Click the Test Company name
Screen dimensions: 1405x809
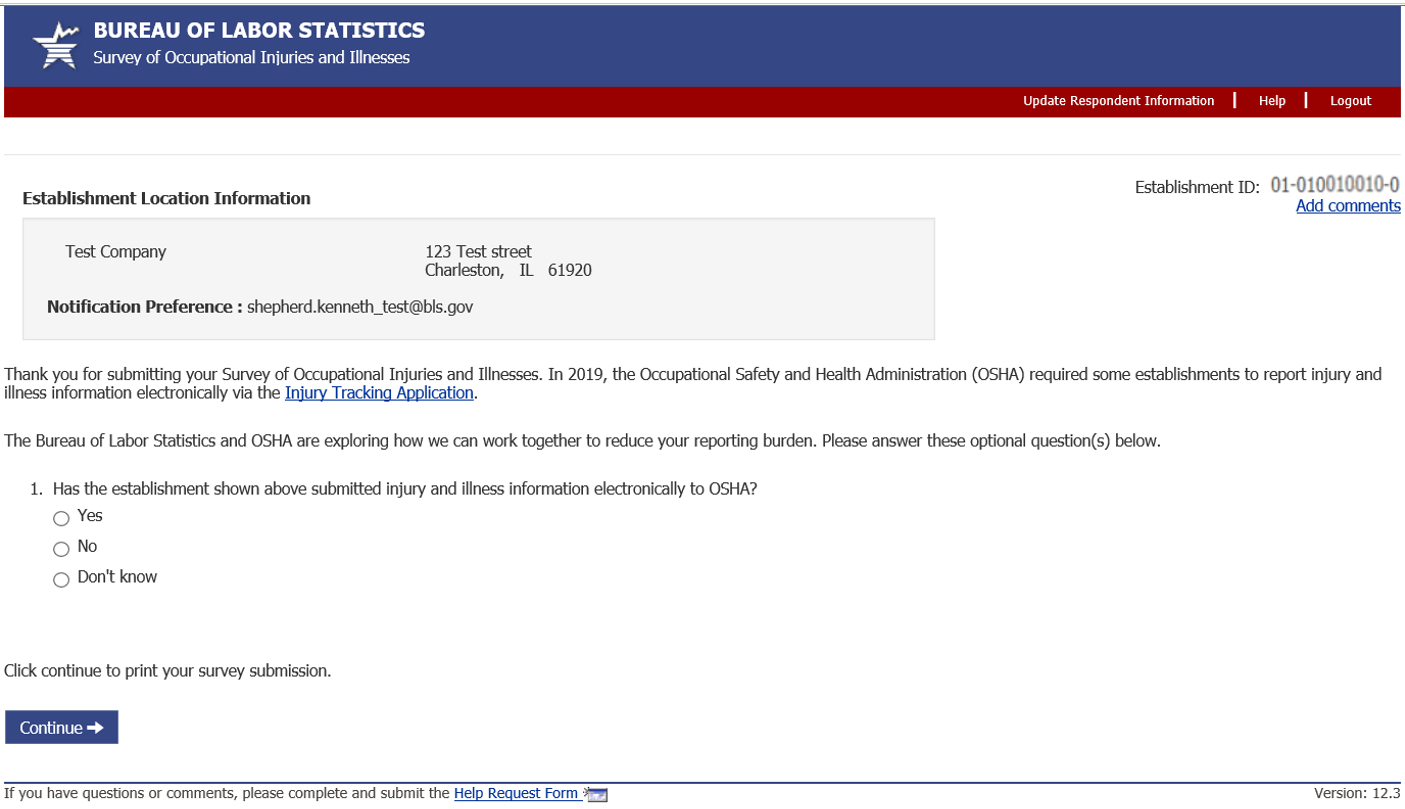coord(116,252)
